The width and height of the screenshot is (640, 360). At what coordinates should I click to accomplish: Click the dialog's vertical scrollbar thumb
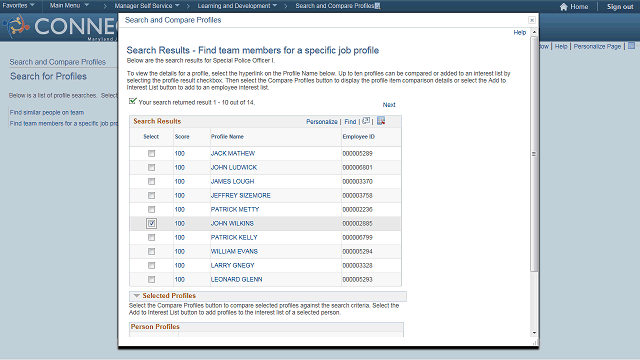pyautogui.click(x=534, y=154)
